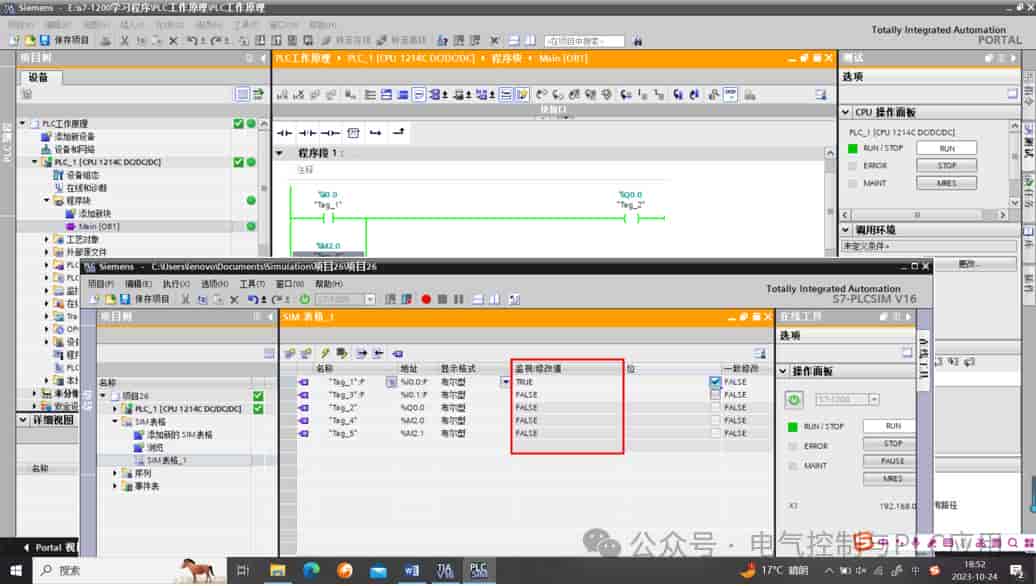
Task: Click the stop square icon in PLCSIM toolbar
Action: coord(443,299)
